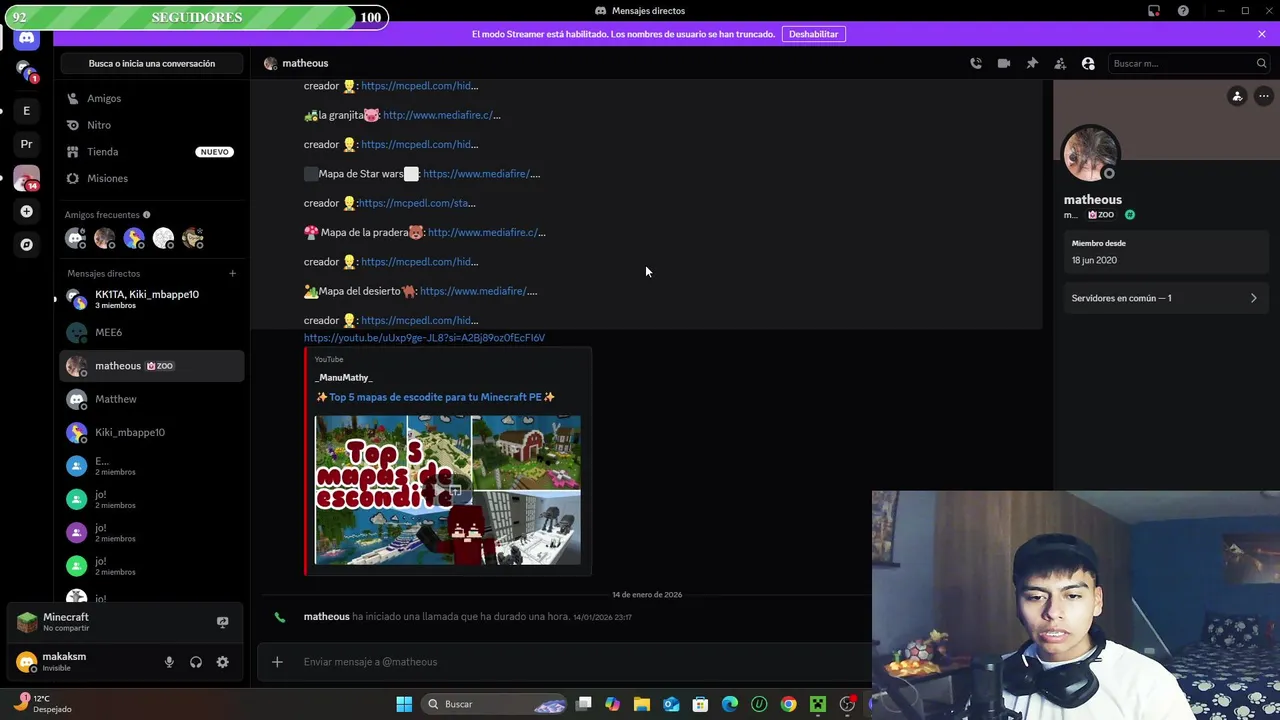
Task: Select matheous conversation in list
Action: pos(152,366)
